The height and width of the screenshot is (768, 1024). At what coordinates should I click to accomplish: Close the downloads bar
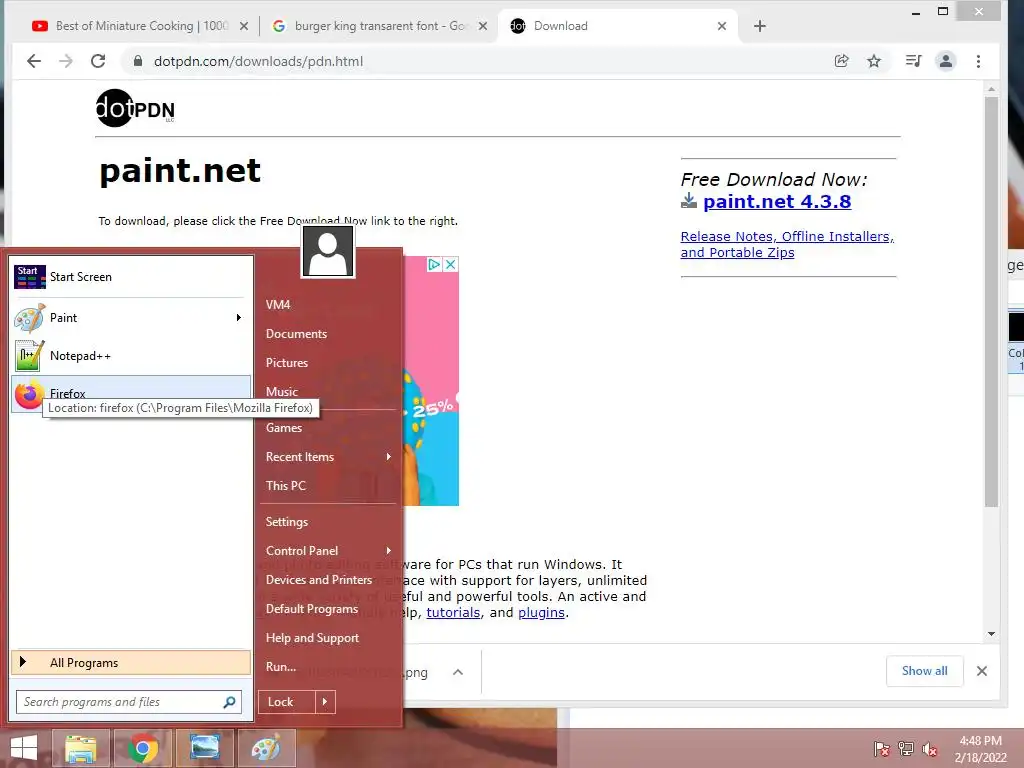982,671
